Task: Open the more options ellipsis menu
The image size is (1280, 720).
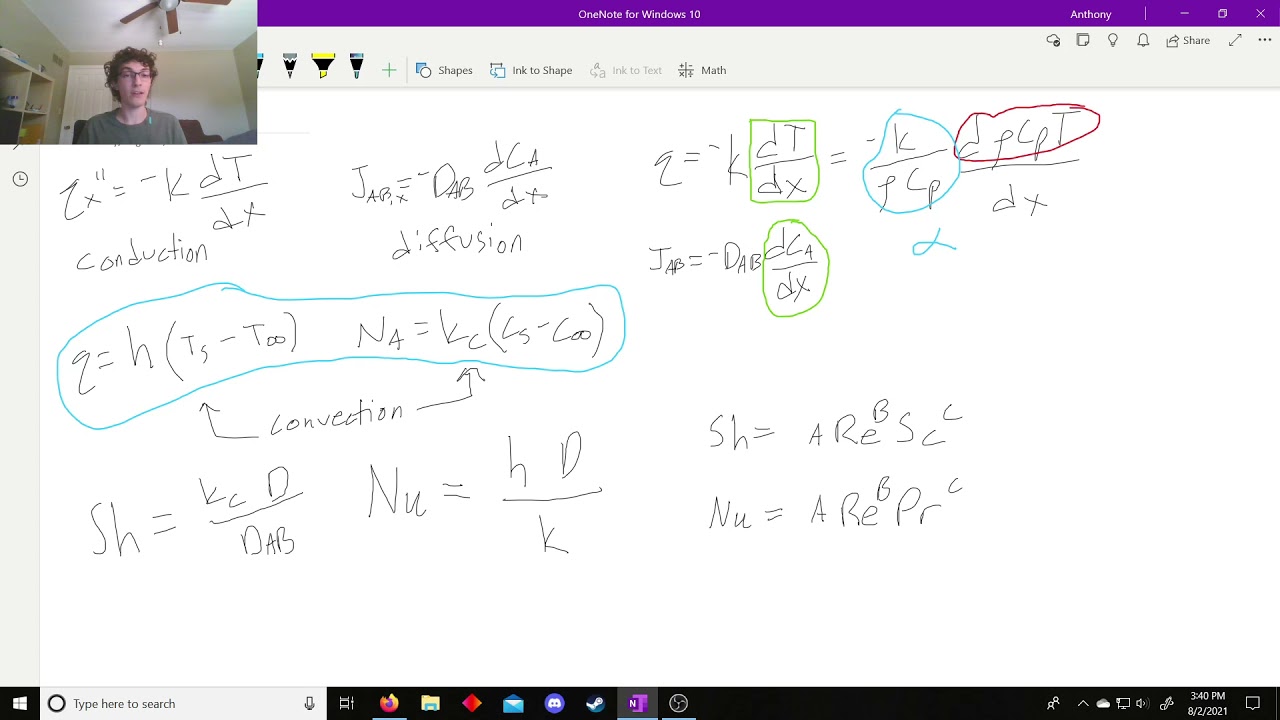Action: click(x=1265, y=40)
